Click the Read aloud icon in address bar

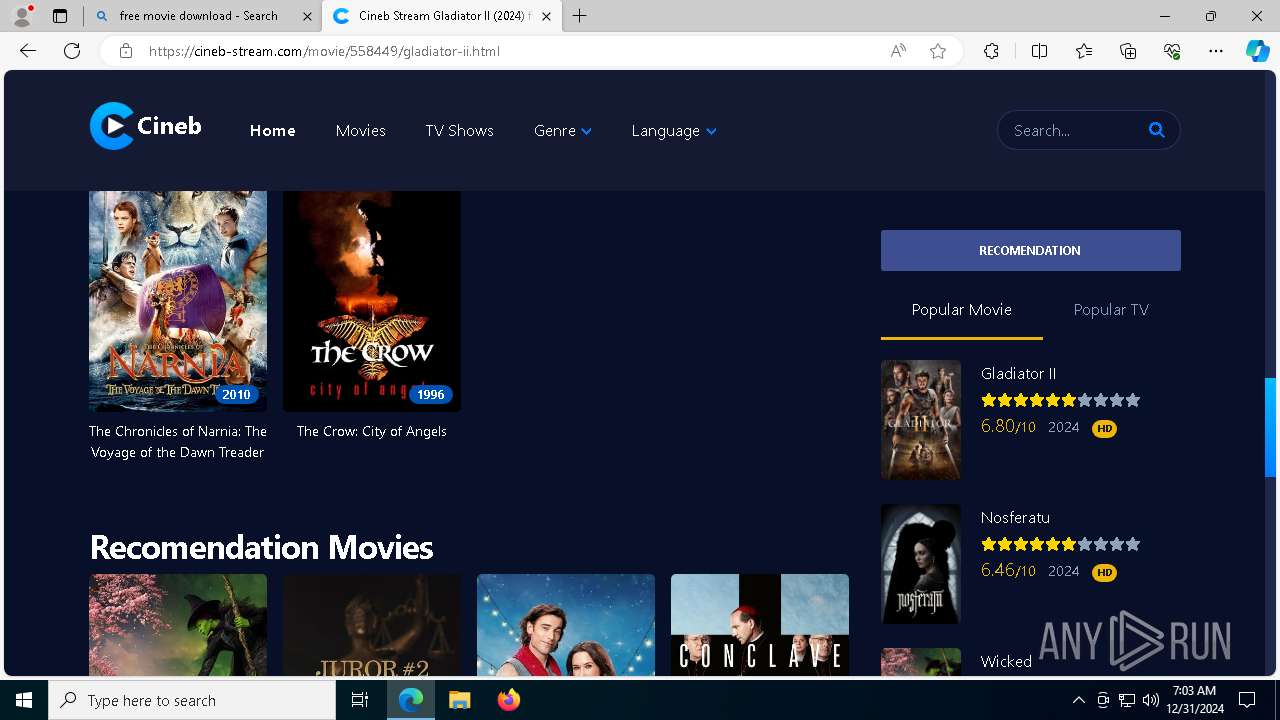898,51
